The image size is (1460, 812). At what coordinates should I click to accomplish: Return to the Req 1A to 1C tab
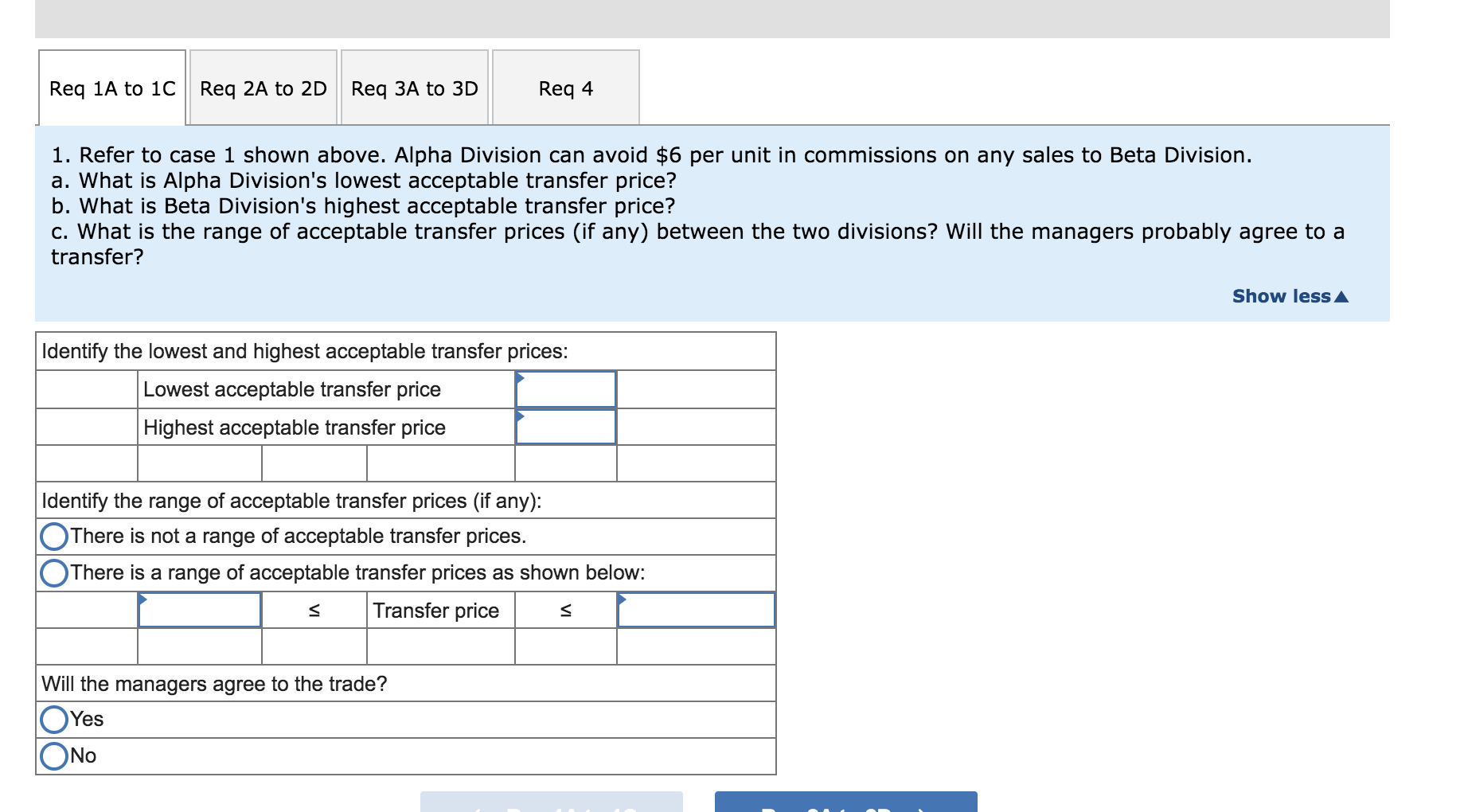(111, 89)
